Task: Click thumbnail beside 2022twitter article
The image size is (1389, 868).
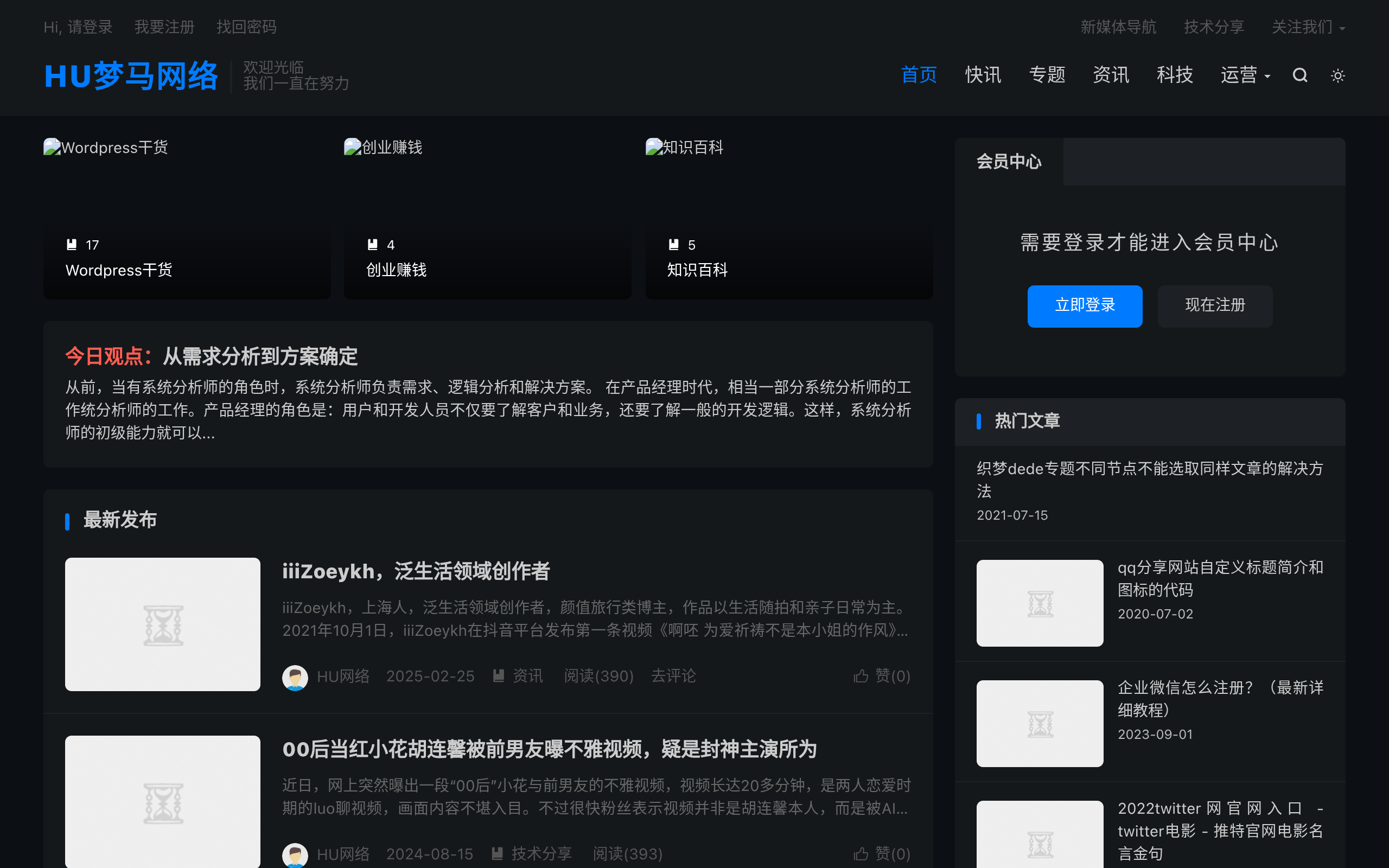Action: (x=1040, y=834)
